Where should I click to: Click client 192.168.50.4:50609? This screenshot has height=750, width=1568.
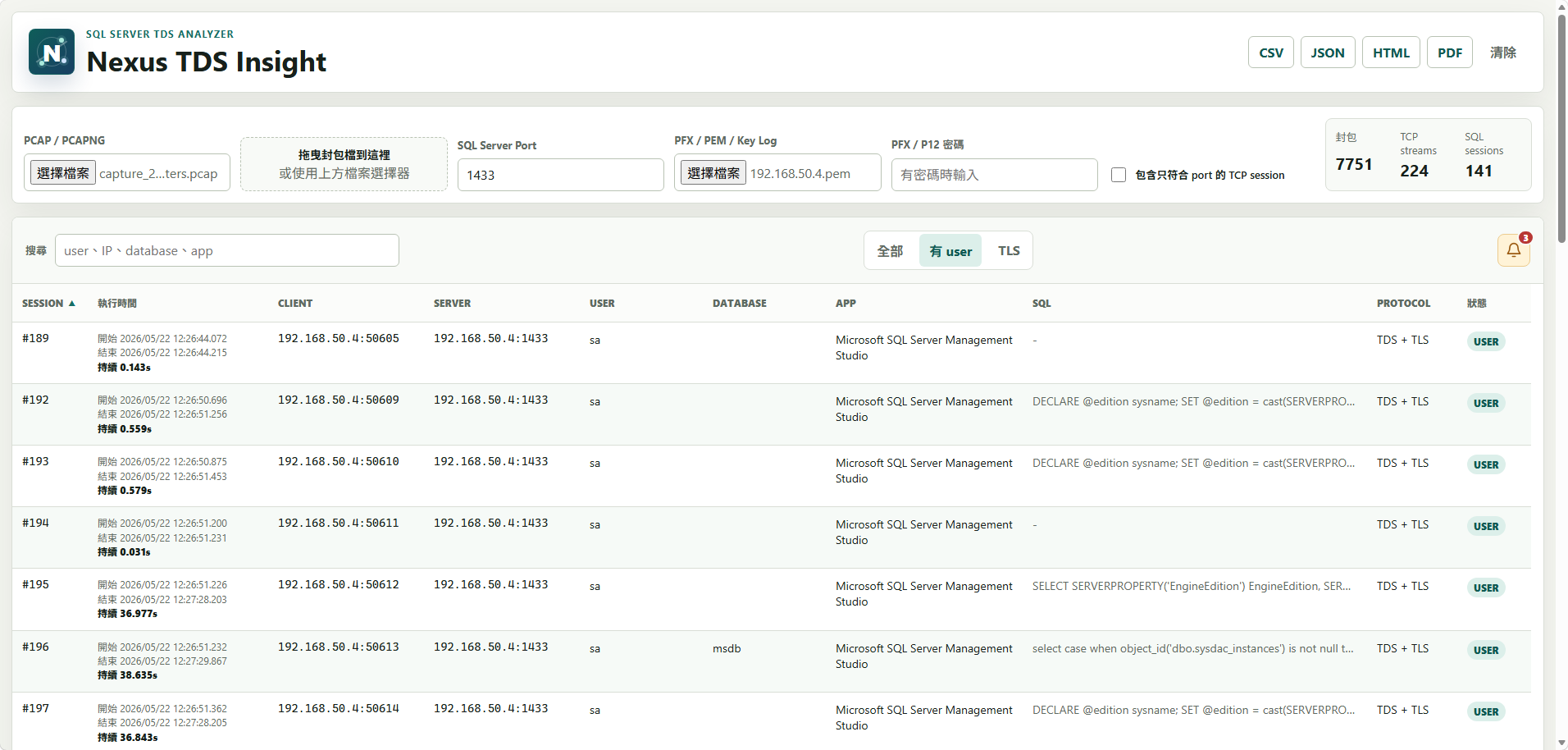click(339, 400)
